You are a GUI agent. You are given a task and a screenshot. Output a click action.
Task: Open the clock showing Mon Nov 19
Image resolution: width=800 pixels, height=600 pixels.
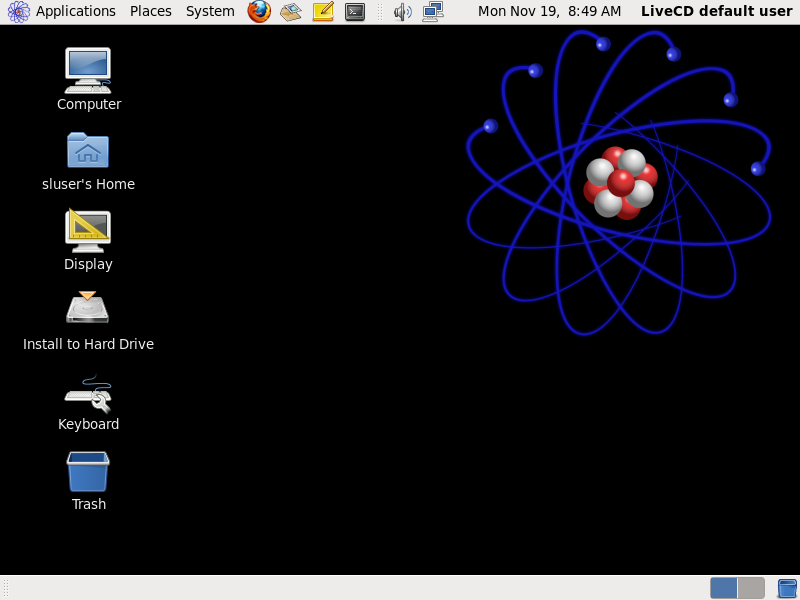pos(549,11)
